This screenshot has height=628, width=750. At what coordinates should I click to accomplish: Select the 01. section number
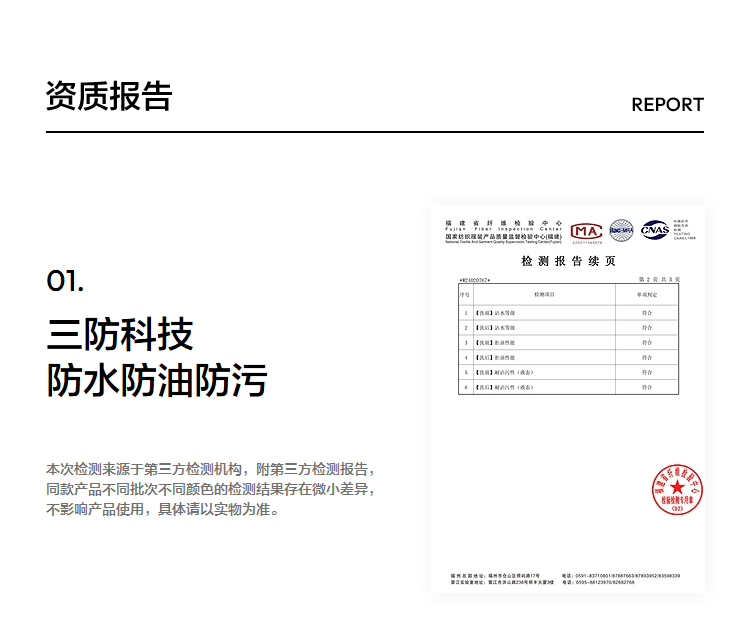[x=65, y=281]
